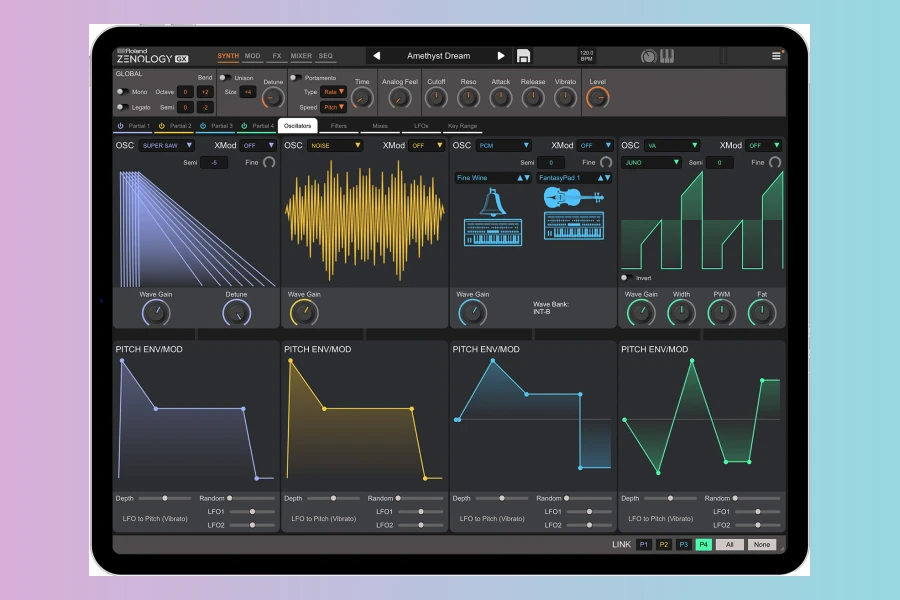Open the VA oscillator type dropdown

672,146
